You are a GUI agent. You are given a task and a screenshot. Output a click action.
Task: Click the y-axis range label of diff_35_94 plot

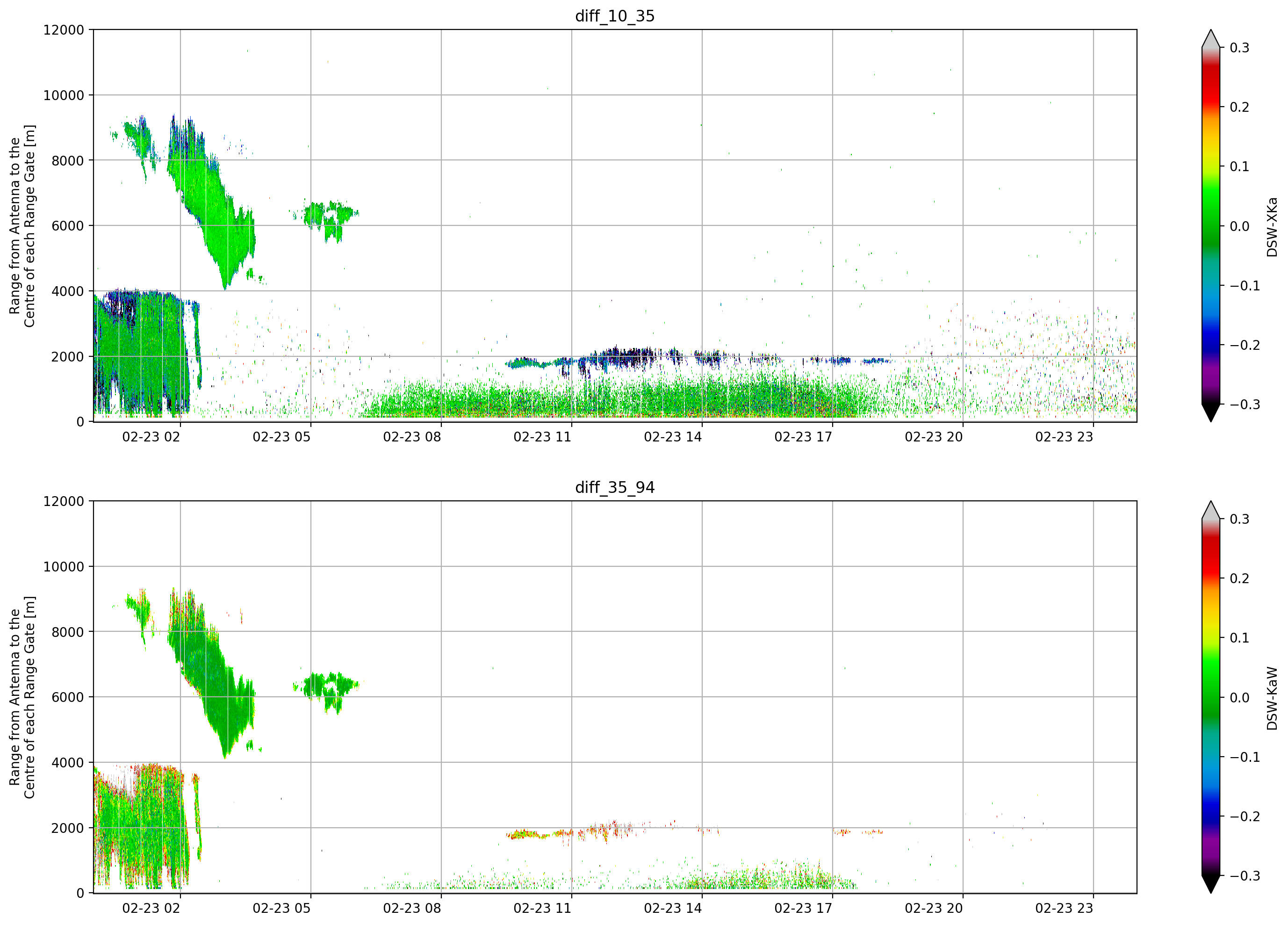tap(22, 697)
